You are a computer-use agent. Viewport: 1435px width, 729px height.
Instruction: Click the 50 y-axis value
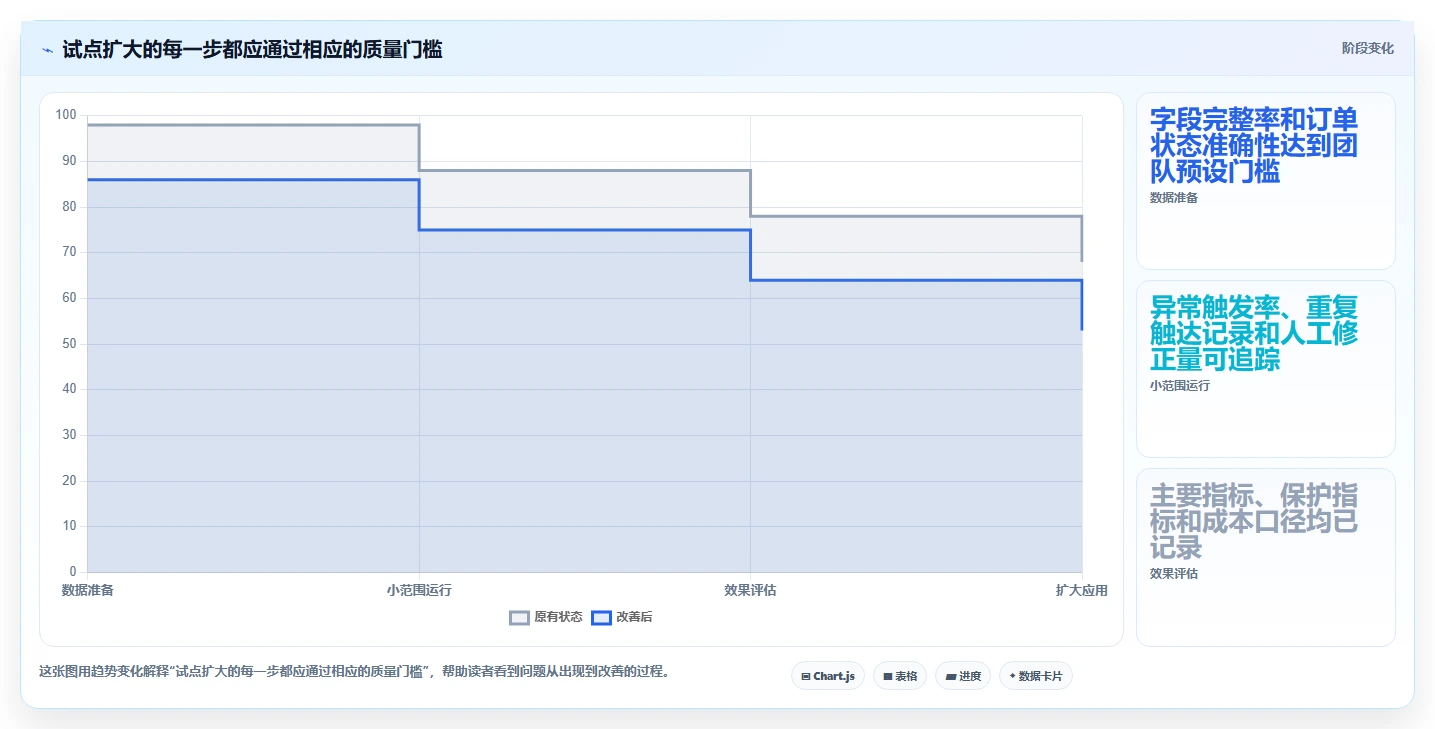pyautogui.click(x=69, y=343)
